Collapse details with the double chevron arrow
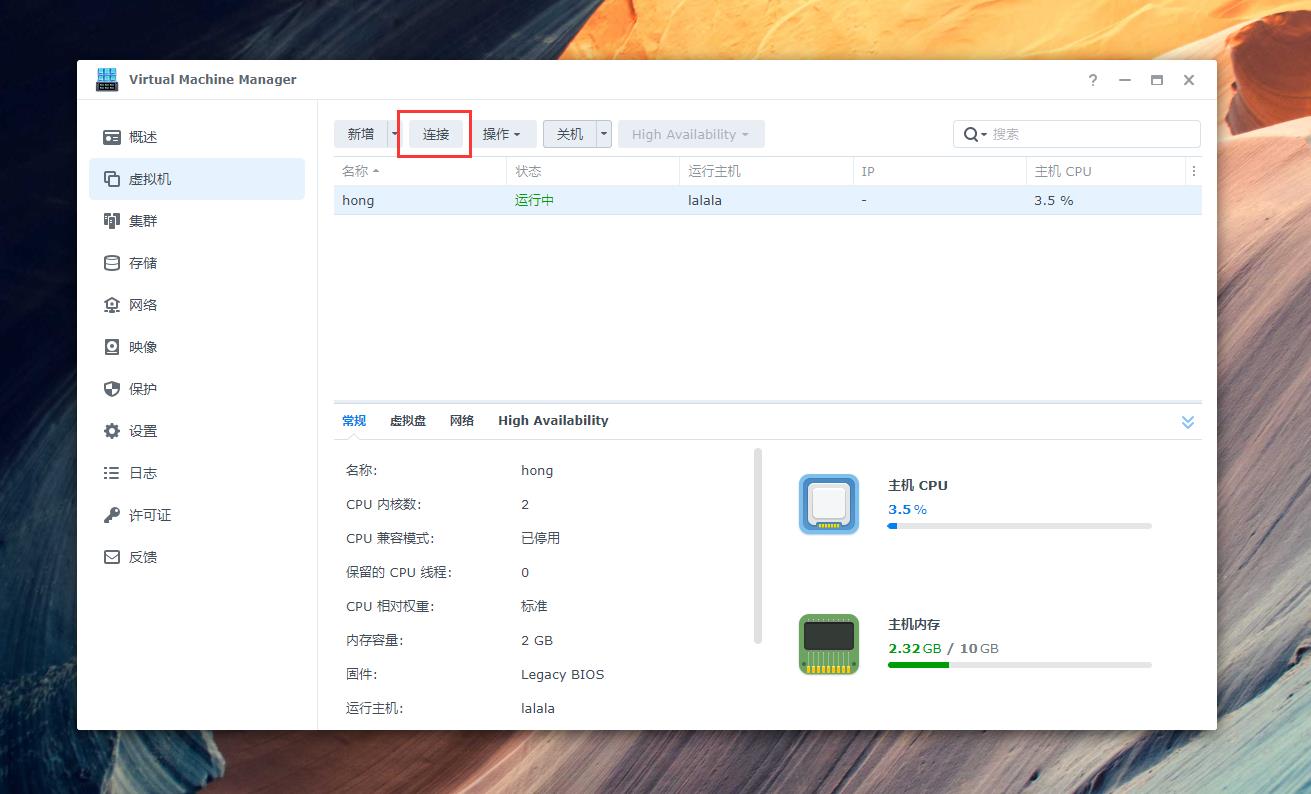The image size is (1311, 794). [x=1187, y=421]
